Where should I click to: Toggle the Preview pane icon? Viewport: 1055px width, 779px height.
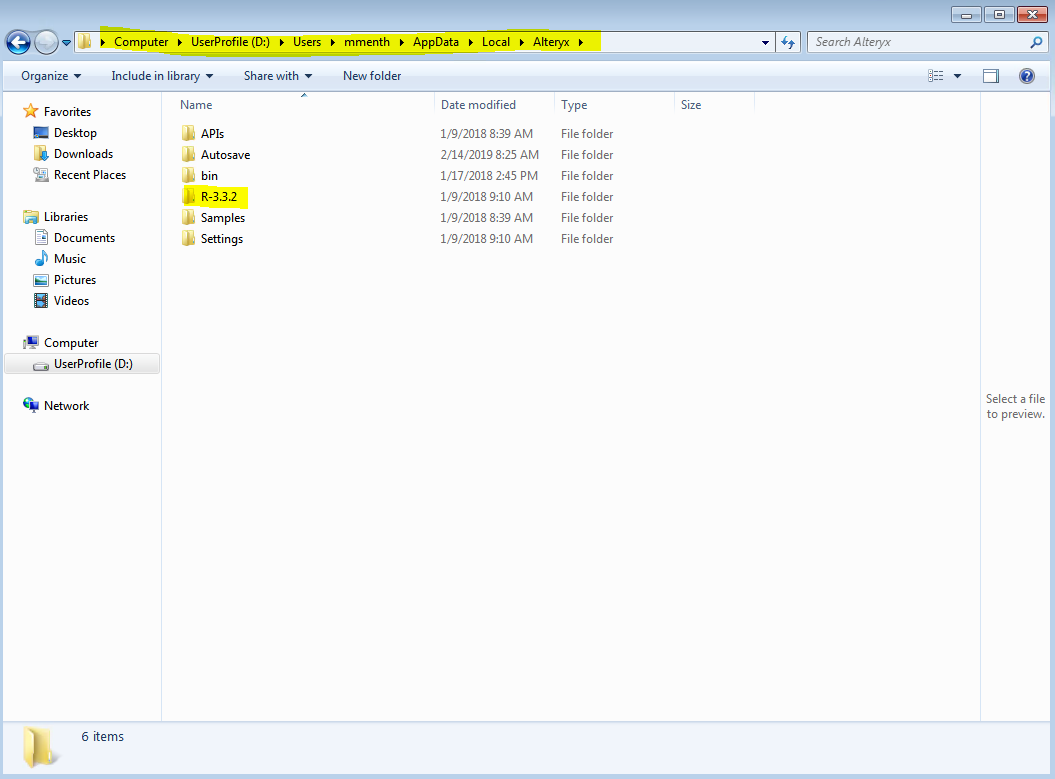point(990,75)
